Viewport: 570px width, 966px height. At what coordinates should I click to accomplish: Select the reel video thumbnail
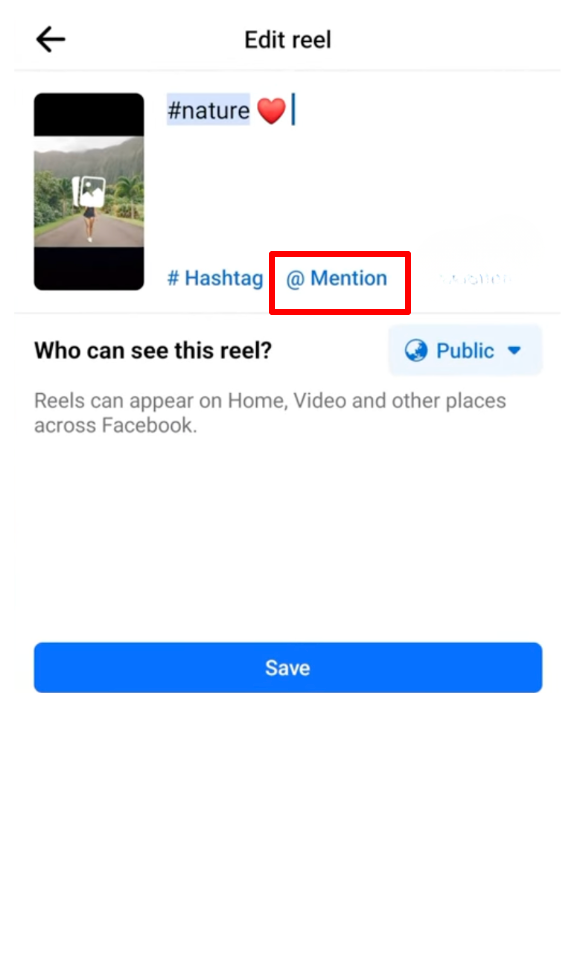89,192
